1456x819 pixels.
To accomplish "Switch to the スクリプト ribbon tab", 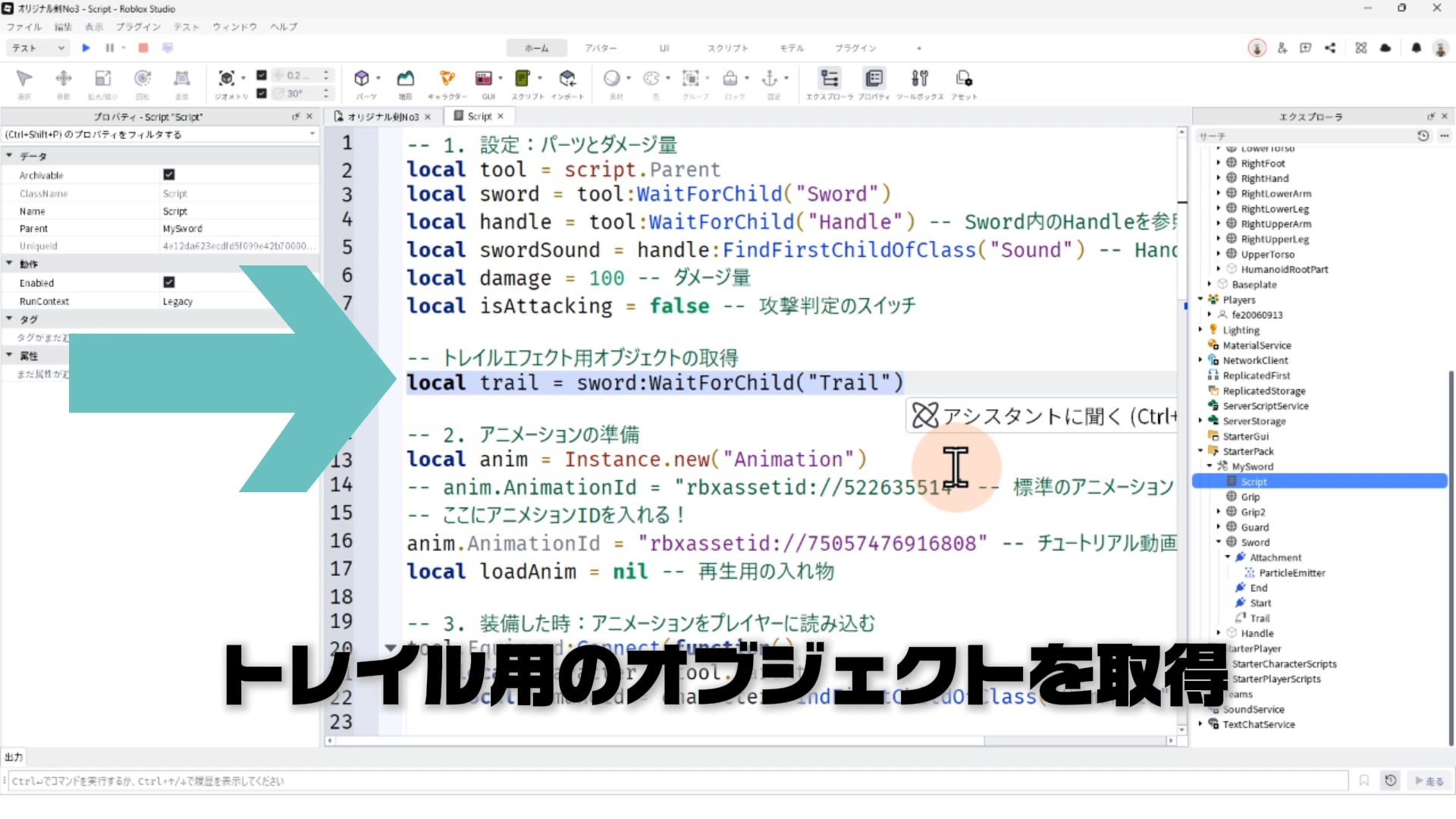I will [727, 48].
